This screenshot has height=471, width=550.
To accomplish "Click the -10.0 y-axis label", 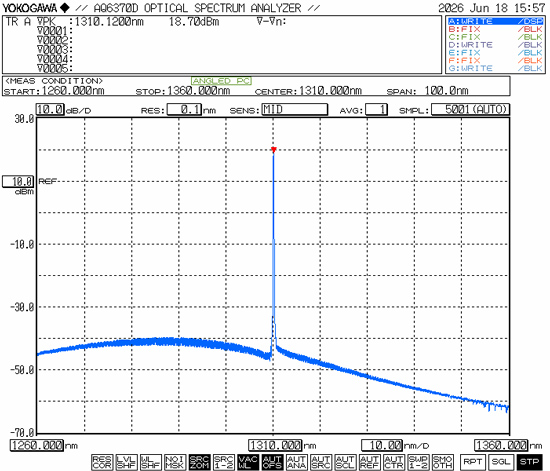I will 22,244.
